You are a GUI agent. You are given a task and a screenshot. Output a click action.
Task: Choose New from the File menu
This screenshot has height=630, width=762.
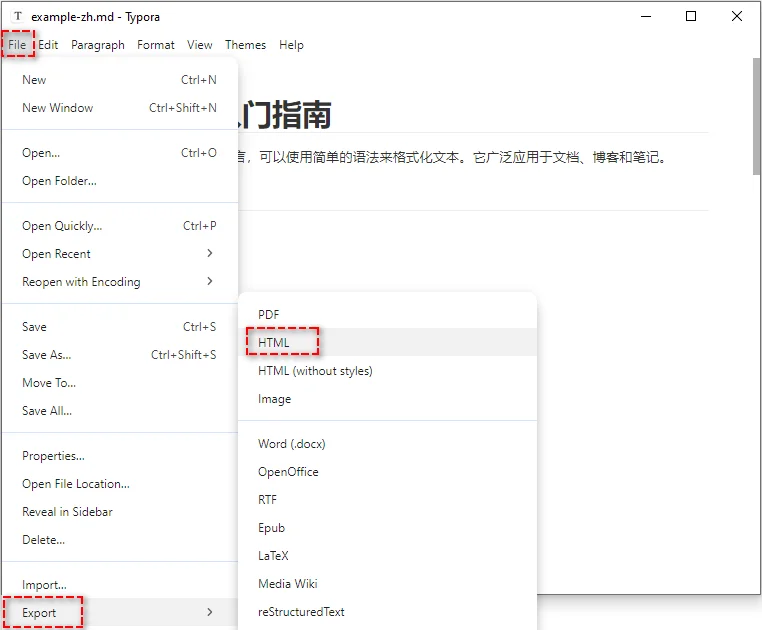point(120,80)
